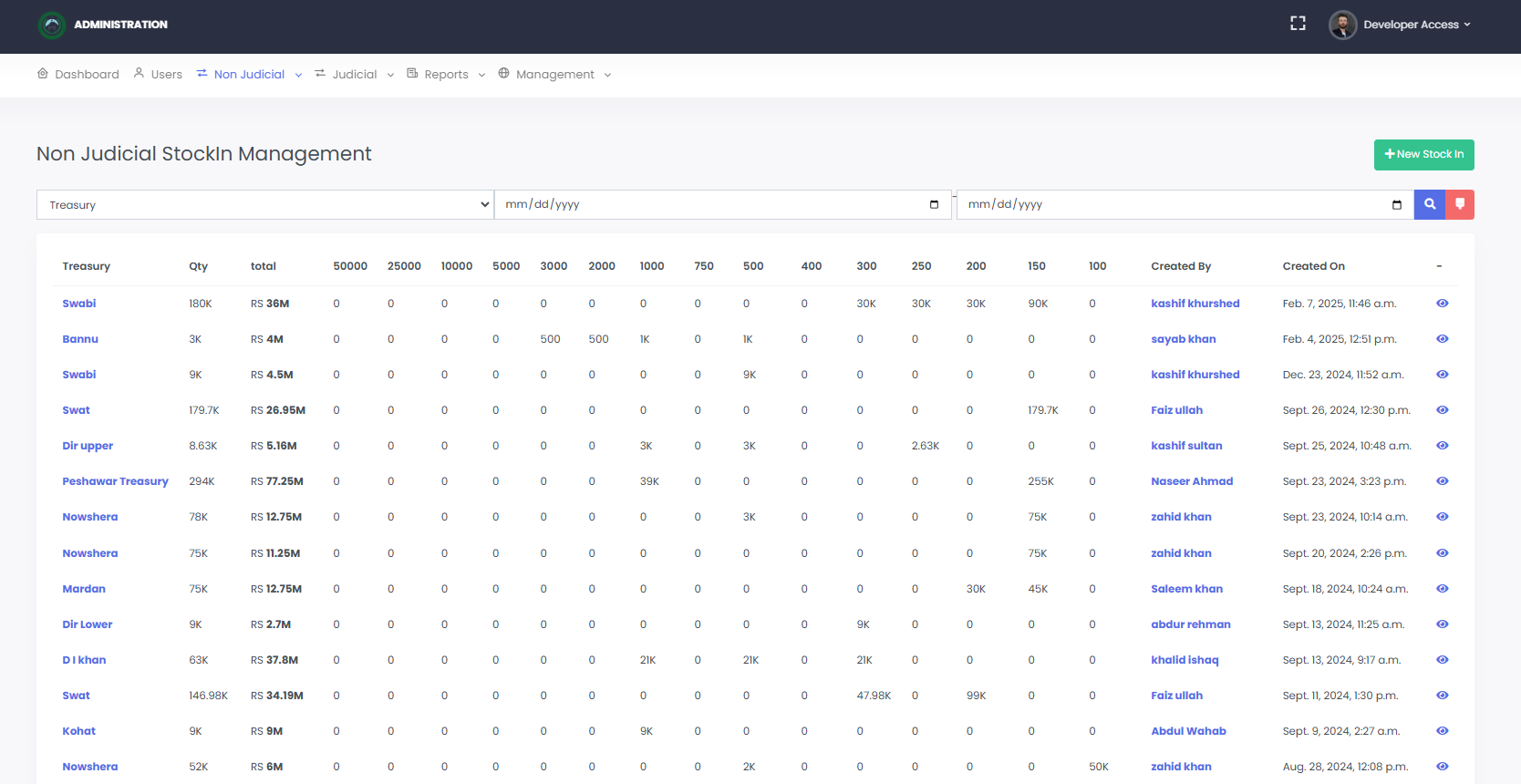View Nowshera entry from Sept. 23, 2024
This screenshot has width=1521, height=784.
click(1443, 517)
